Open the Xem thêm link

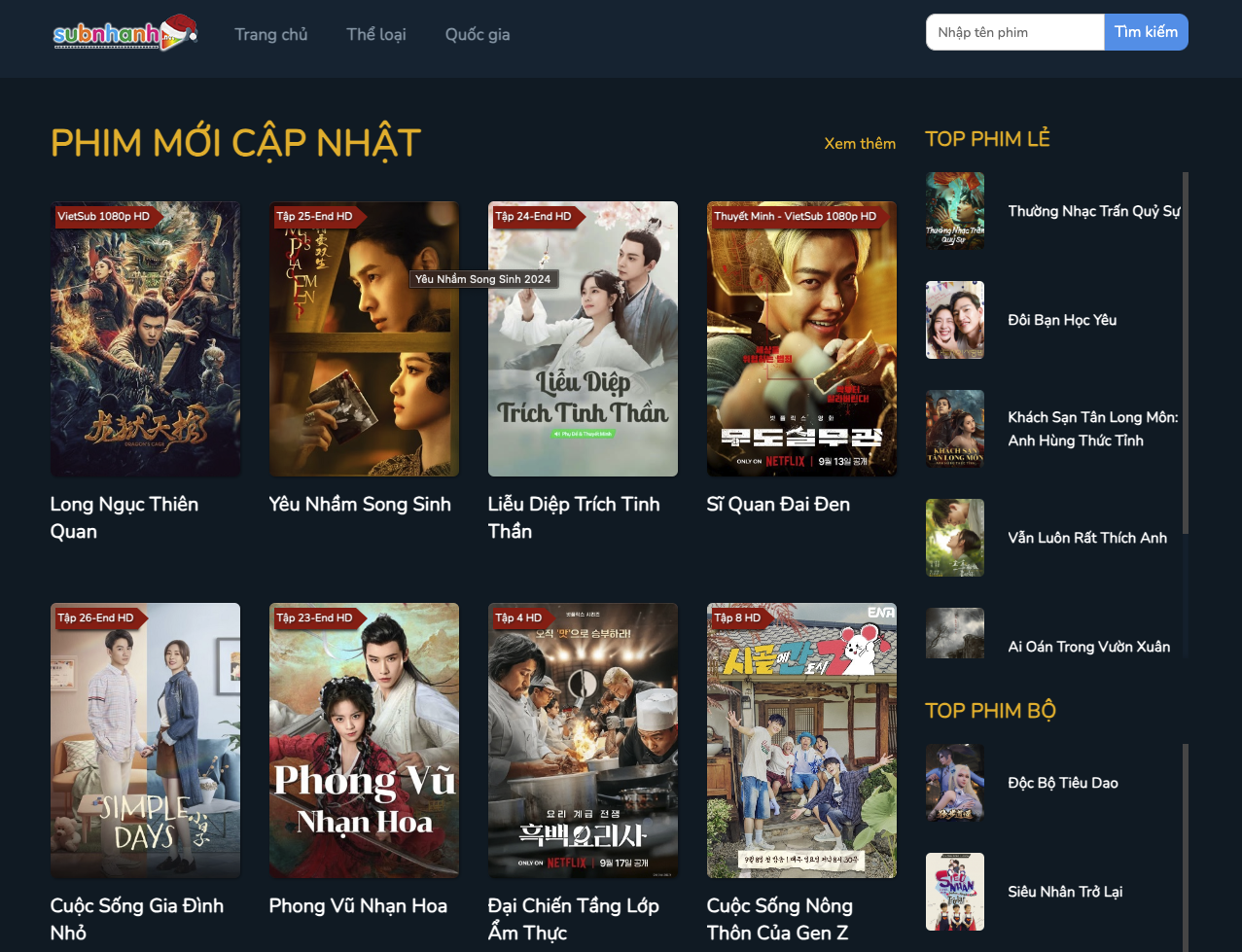pos(860,143)
